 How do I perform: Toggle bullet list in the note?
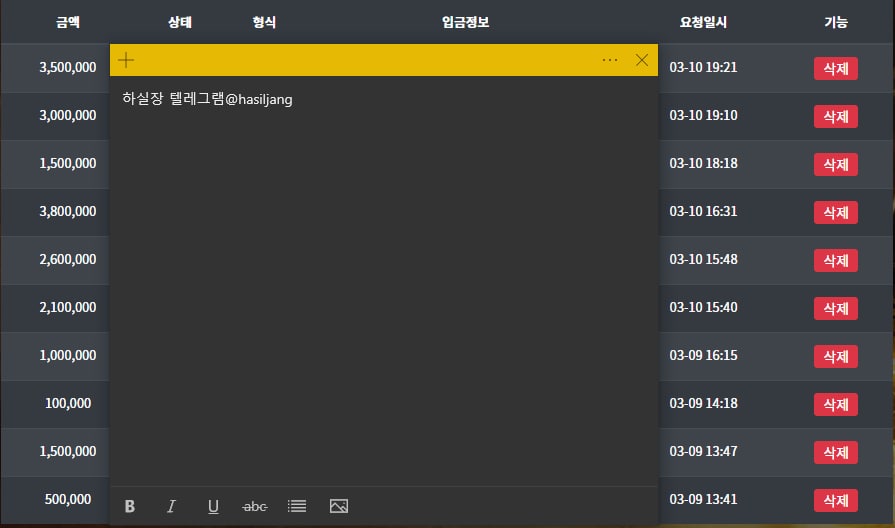click(x=297, y=506)
